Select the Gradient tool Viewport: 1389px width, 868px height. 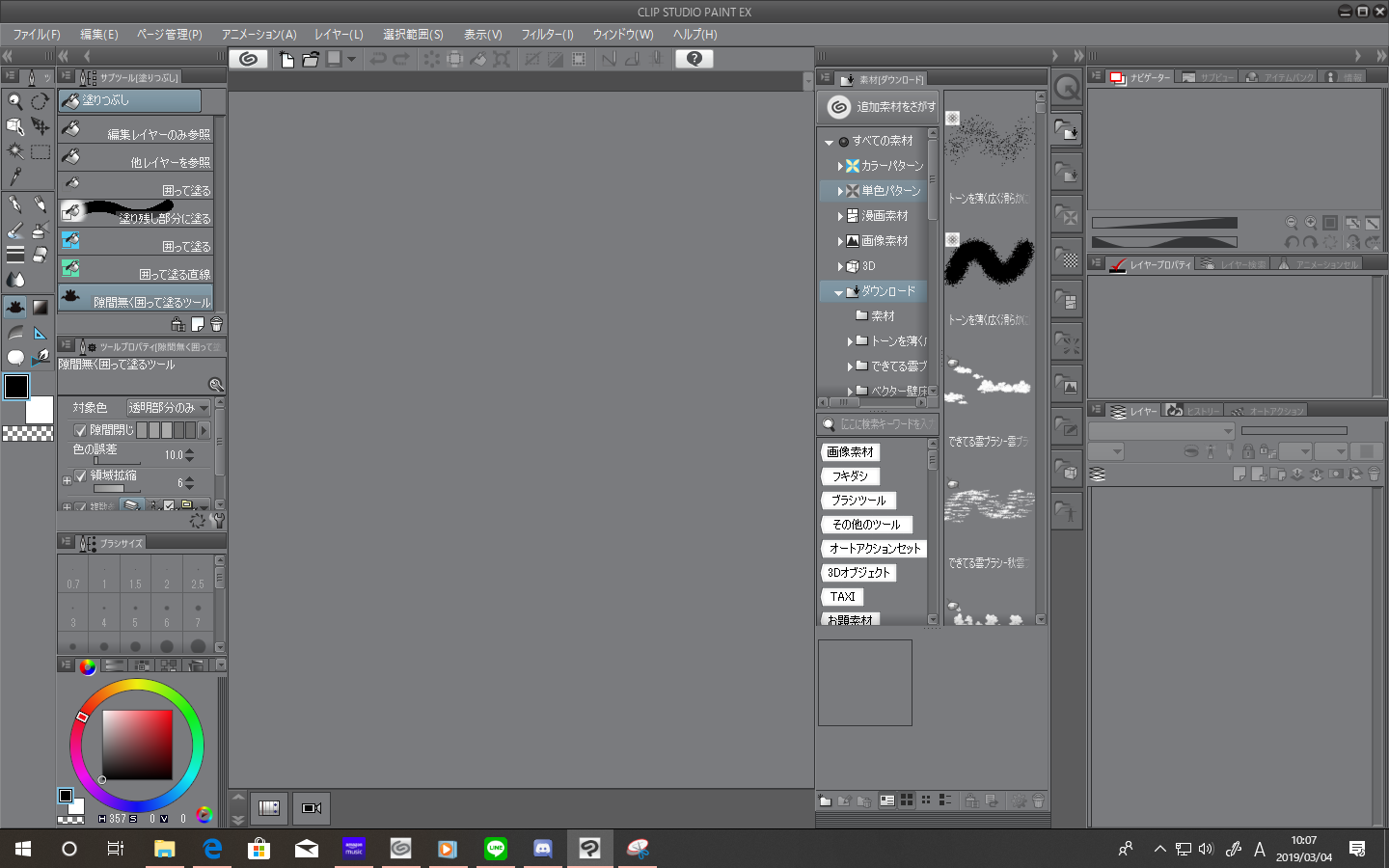(40, 308)
